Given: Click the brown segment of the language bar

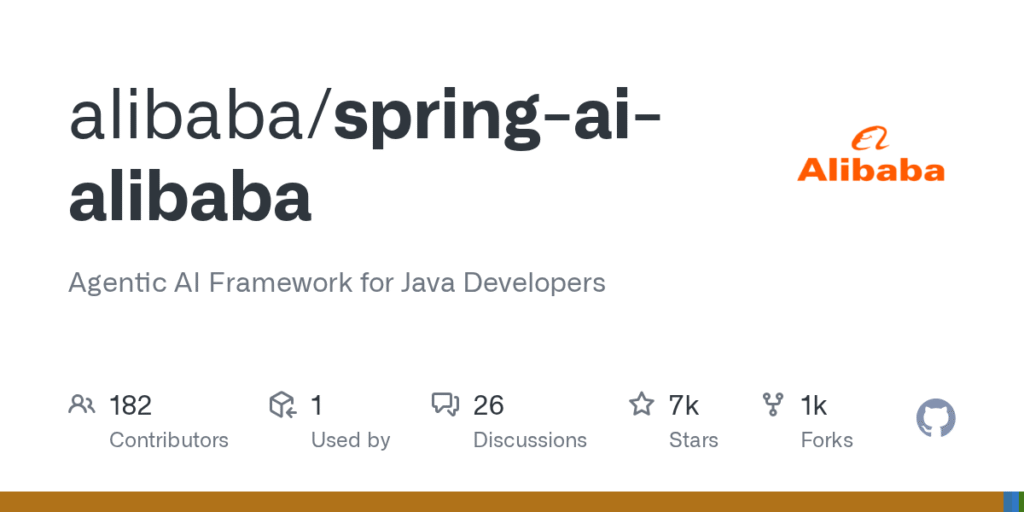Looking at the screenshot, I should coord(500,501).
